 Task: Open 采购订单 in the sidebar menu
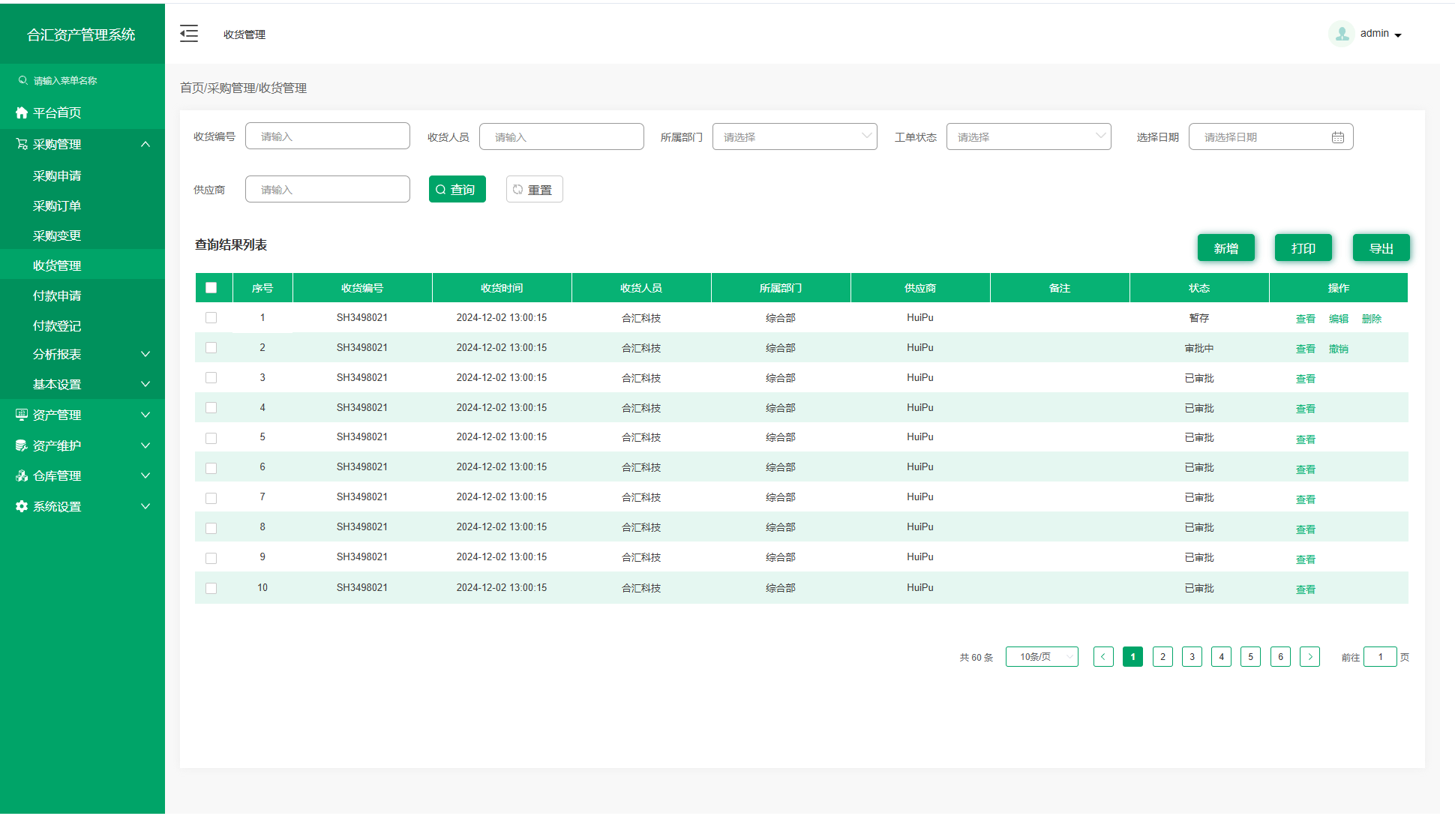57,205
